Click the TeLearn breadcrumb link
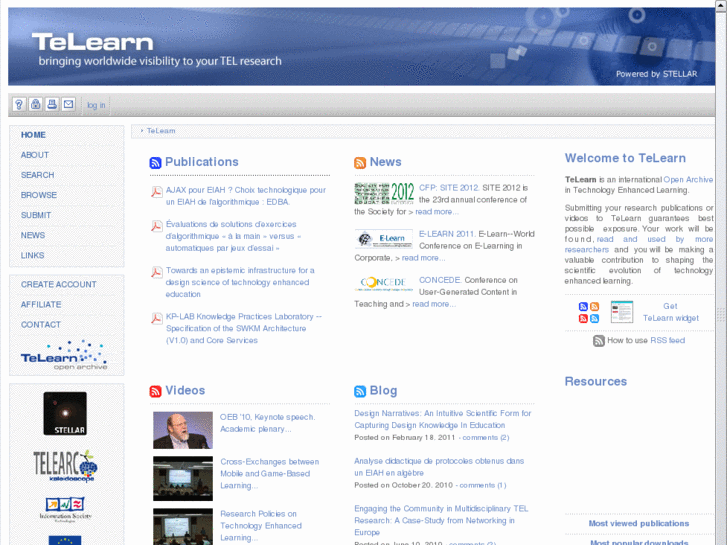The width and height of the screenshot is (727, 545). [x=161, y=131]
